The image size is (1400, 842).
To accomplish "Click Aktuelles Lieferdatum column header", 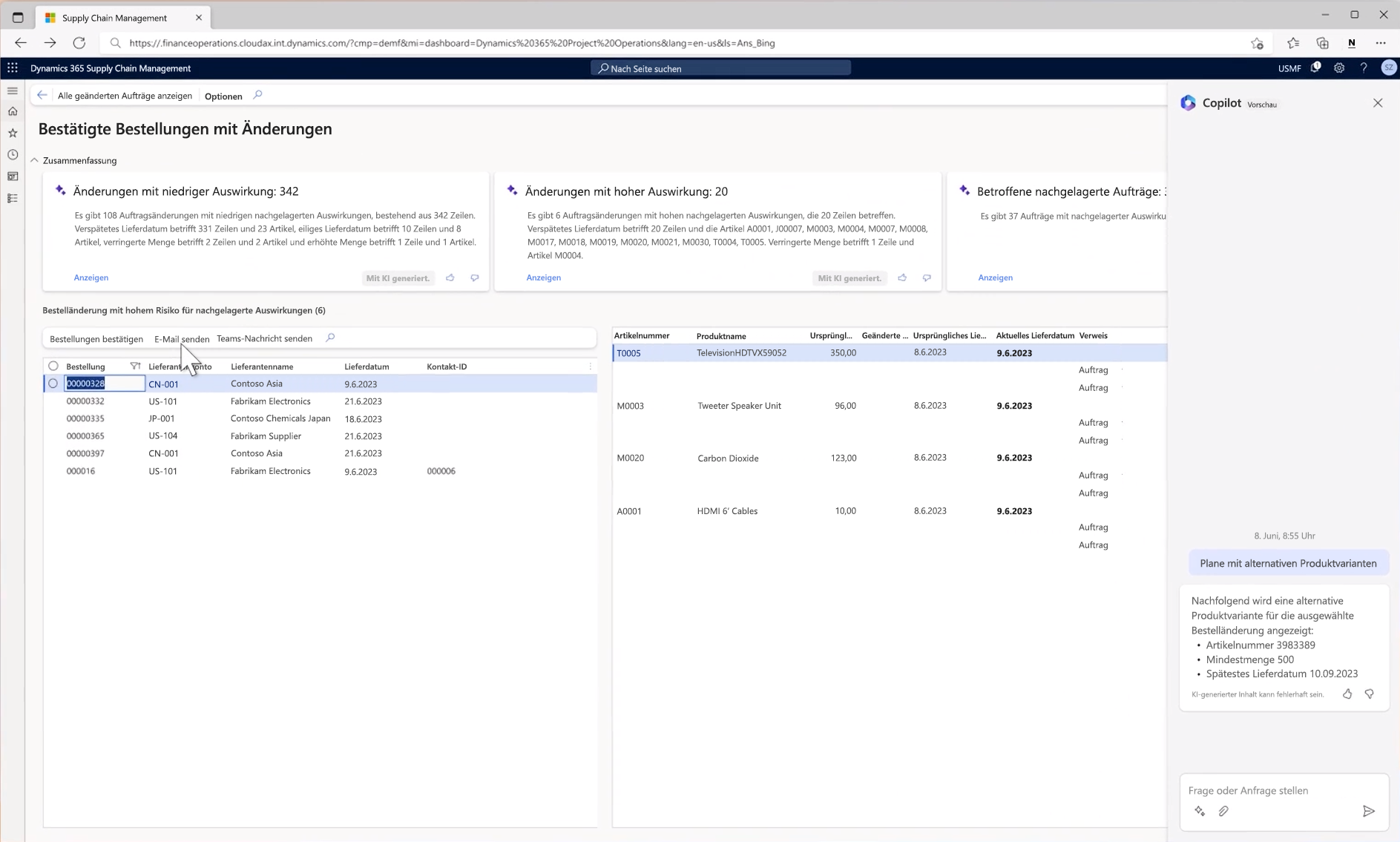I will 1035,335.
